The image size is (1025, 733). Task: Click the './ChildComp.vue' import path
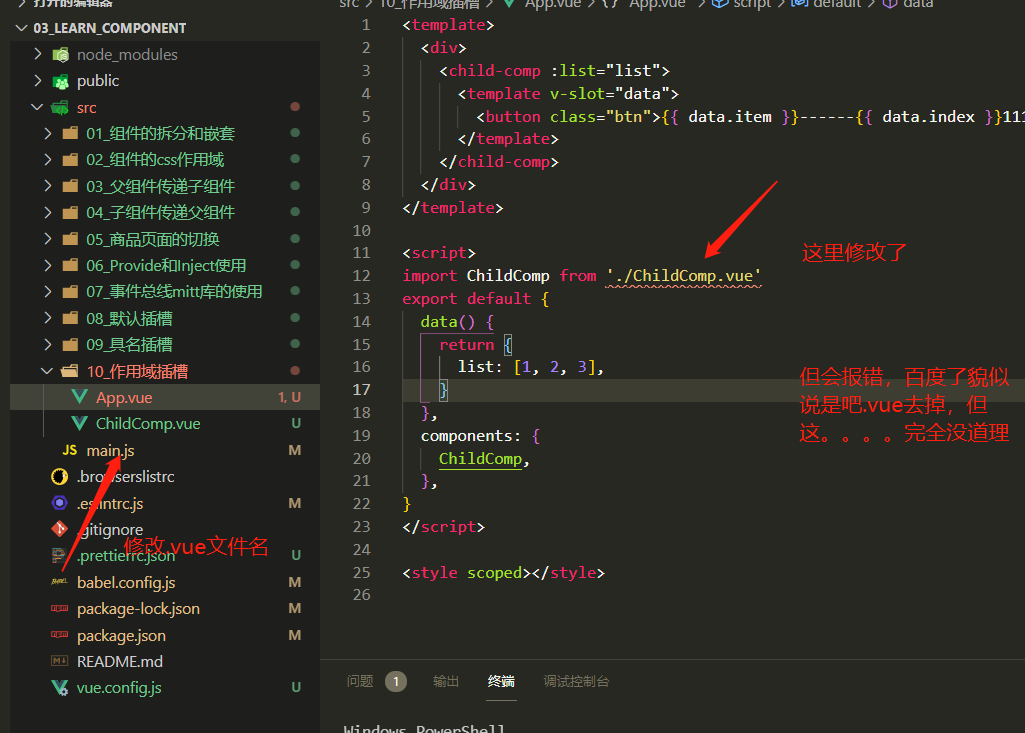683,275
